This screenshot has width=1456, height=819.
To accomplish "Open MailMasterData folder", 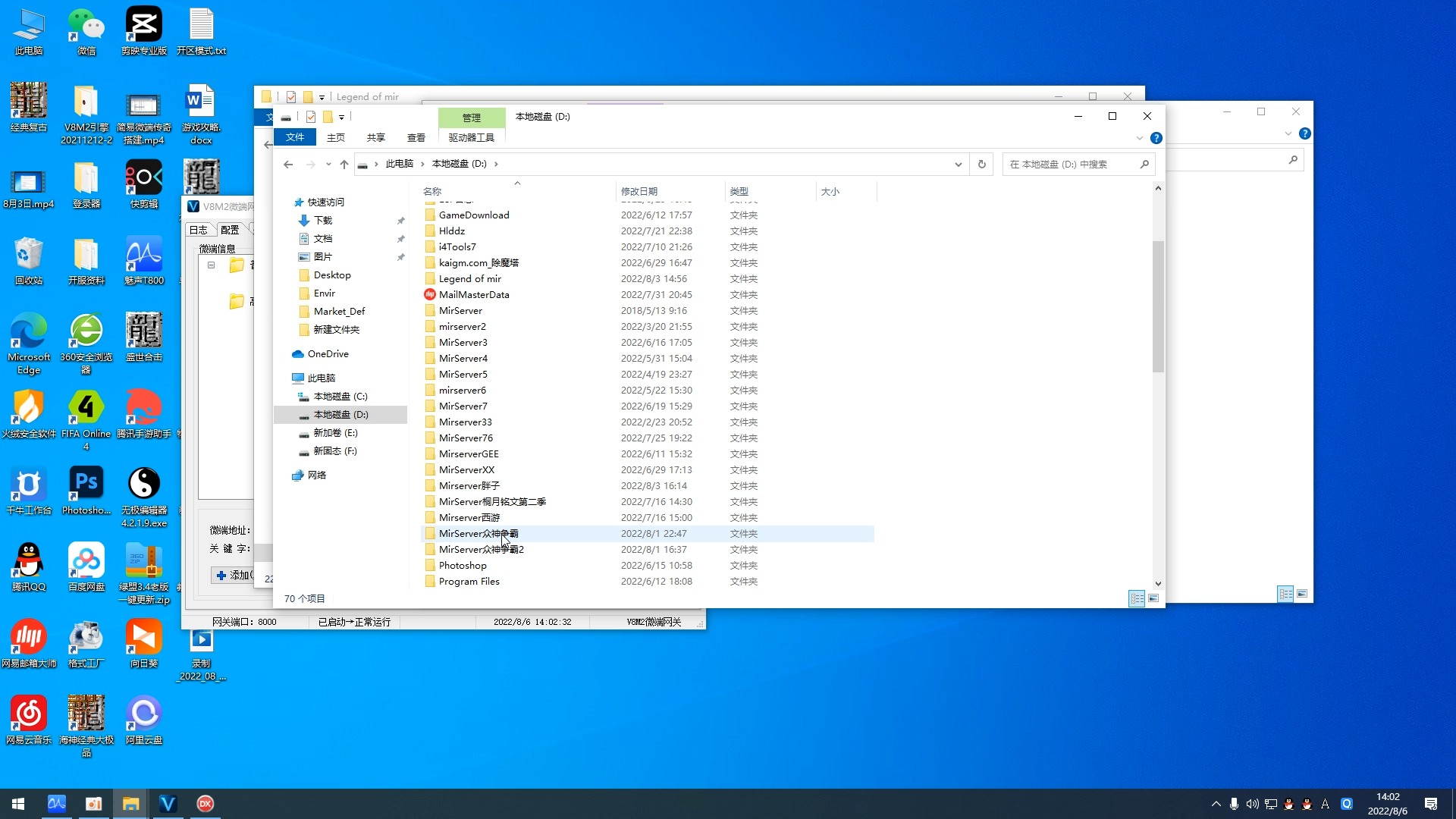I will 474,294.
